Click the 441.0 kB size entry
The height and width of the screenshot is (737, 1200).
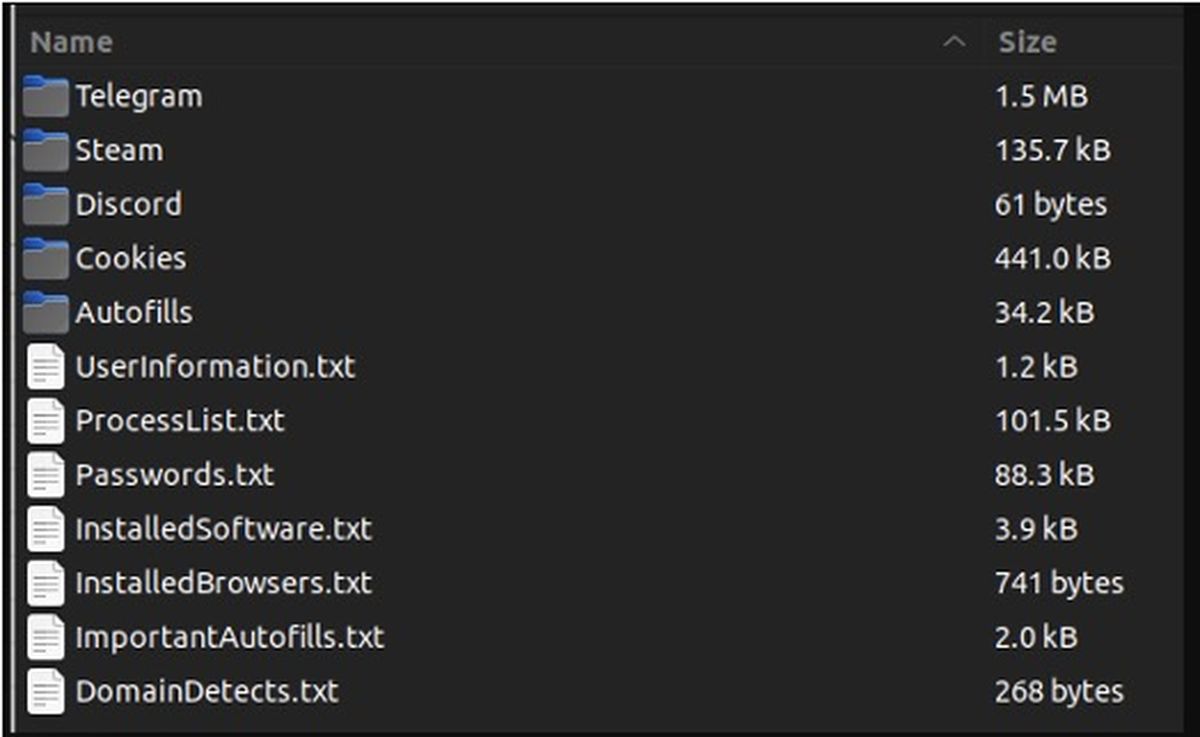pyautogui.click(x=1052, y=258)
